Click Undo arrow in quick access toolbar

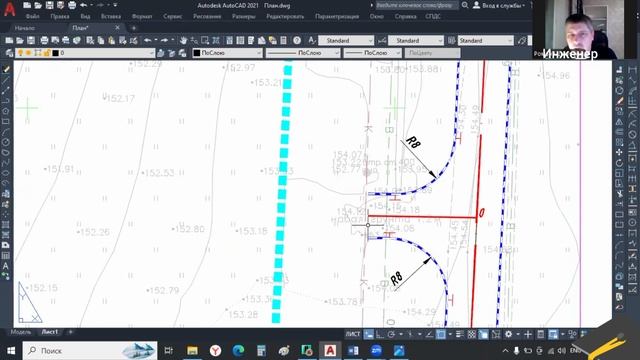point(84,5)
